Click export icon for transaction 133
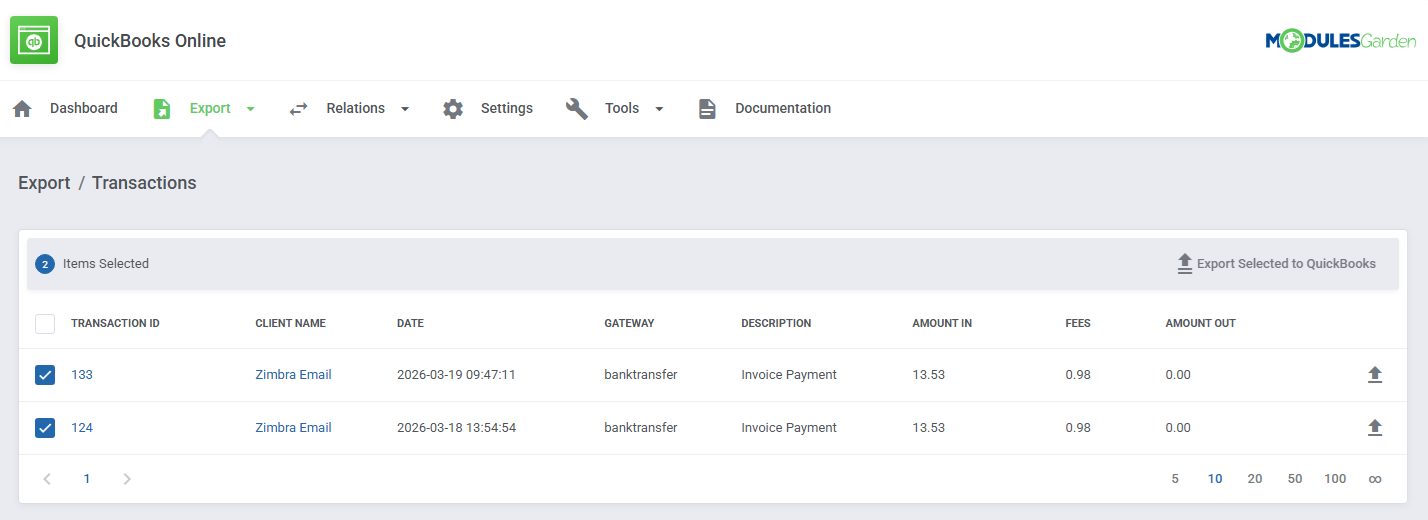 coord(1375,375)
